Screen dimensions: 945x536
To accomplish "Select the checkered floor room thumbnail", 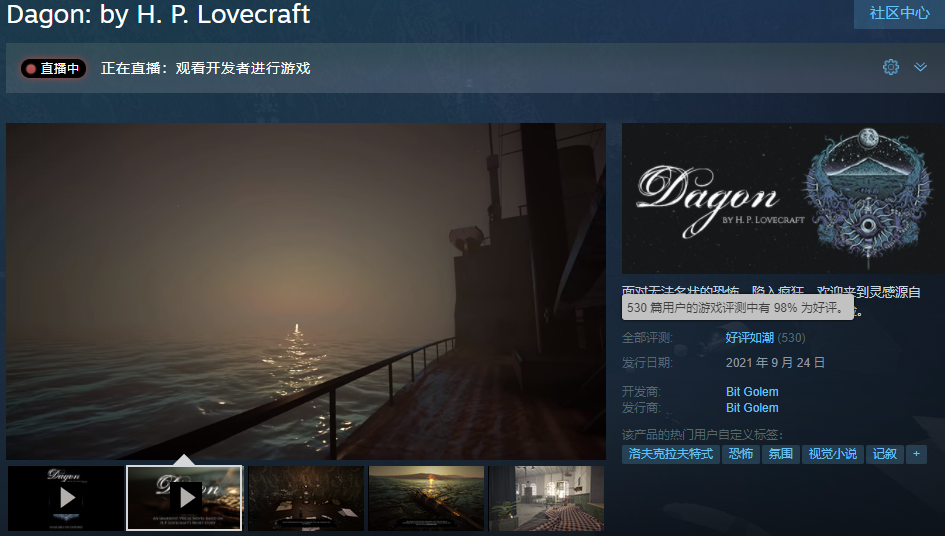I will point(546,498).
